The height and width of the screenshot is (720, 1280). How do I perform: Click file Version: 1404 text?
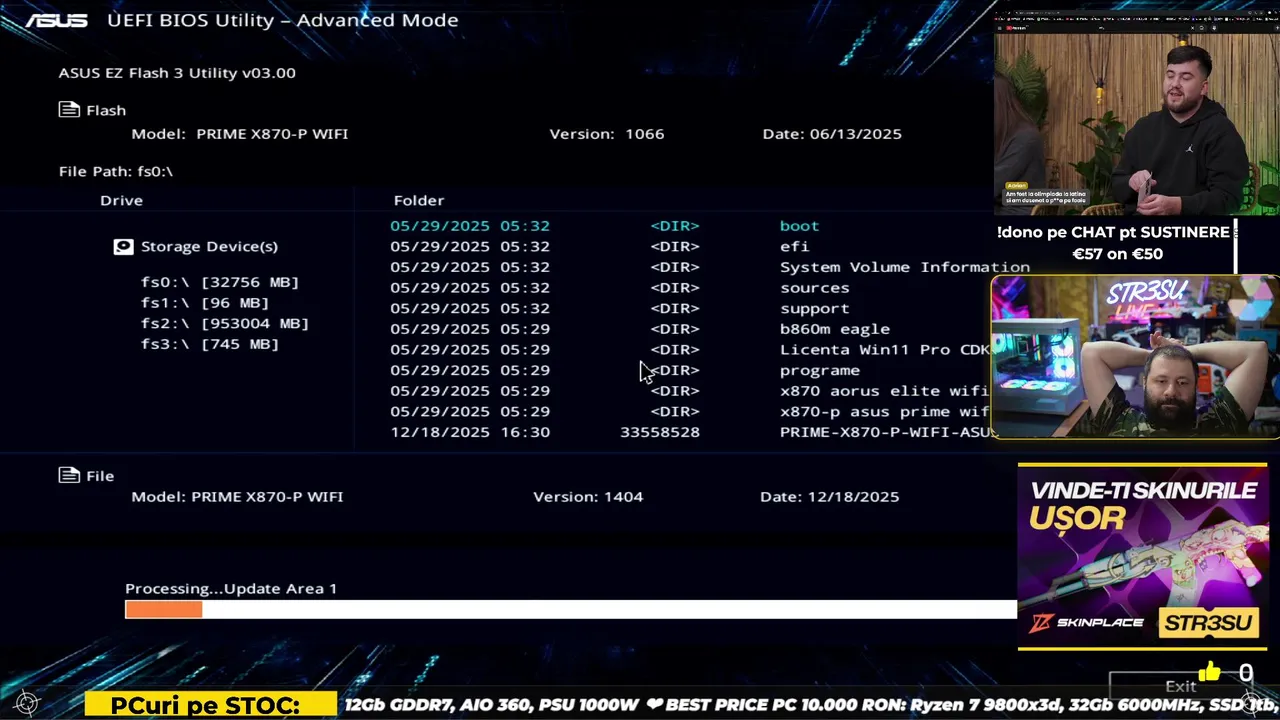click(588, 496)
